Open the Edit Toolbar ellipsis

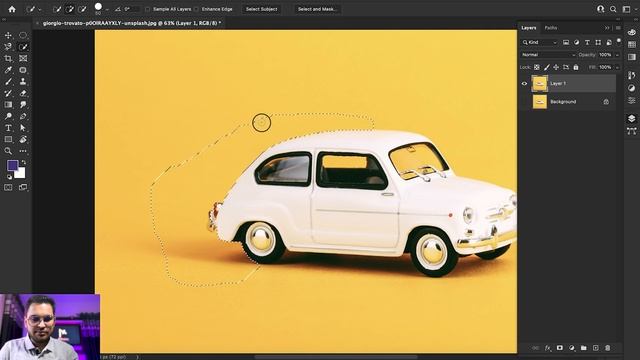tap(23, 151)
